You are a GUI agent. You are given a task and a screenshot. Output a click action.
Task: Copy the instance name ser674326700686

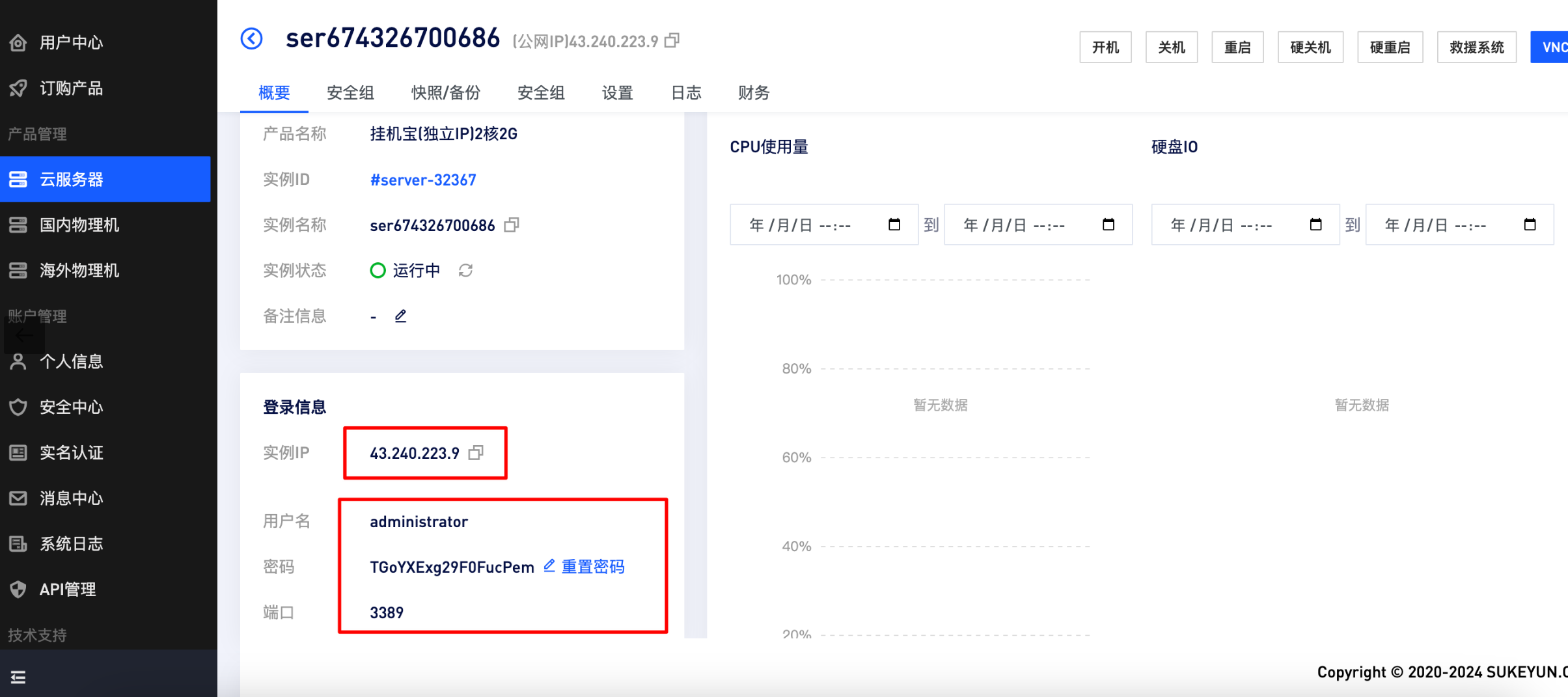pyautogui.click(x=512, y=225)
